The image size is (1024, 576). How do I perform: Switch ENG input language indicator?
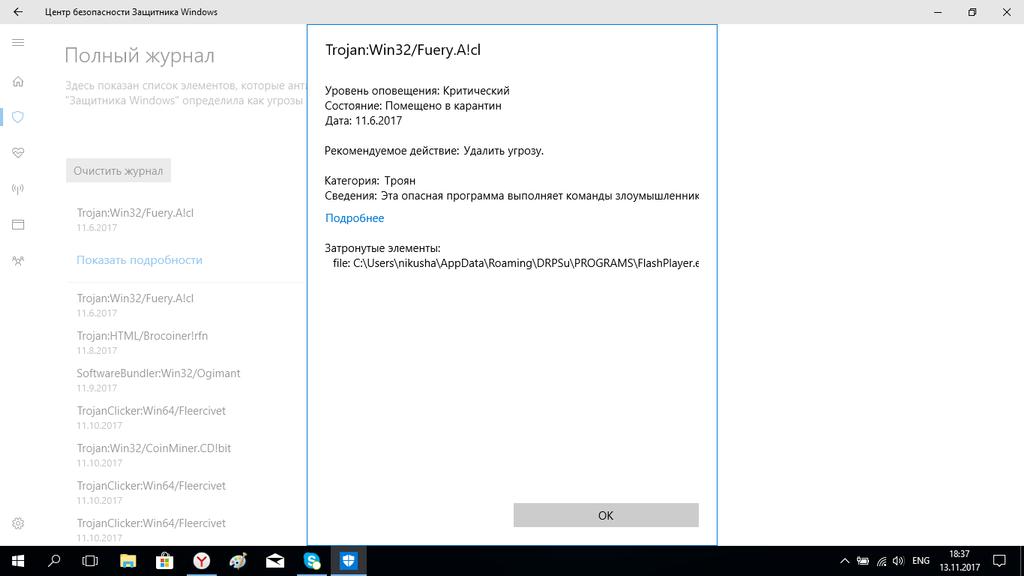click(921, 561)
